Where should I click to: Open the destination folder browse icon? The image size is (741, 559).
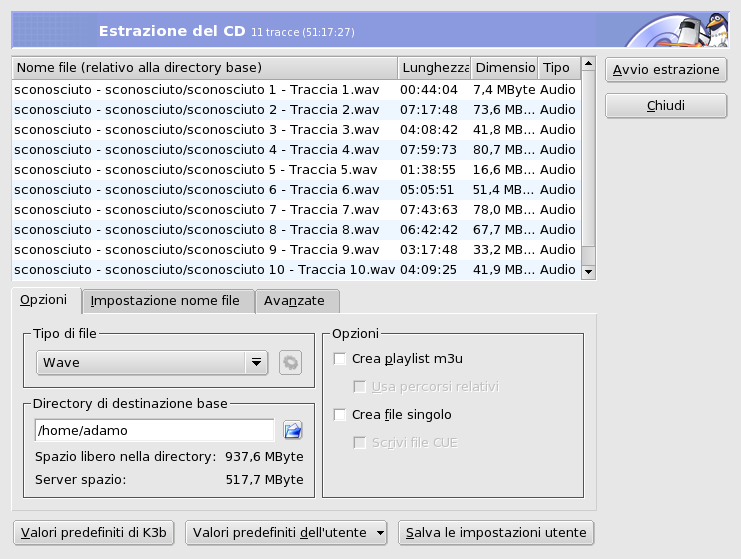[x=292, y=430]
